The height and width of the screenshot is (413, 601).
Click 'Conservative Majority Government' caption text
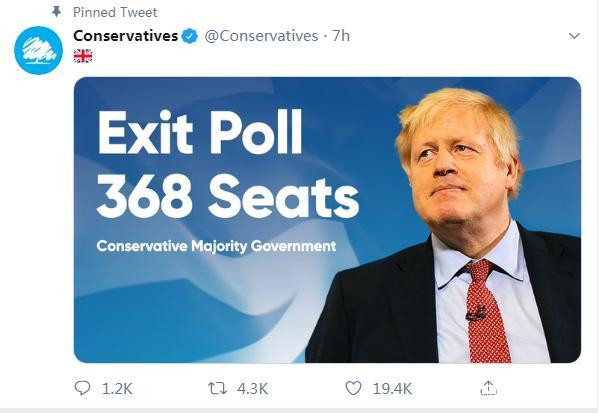pyautogui.click(x=216, y=246)
